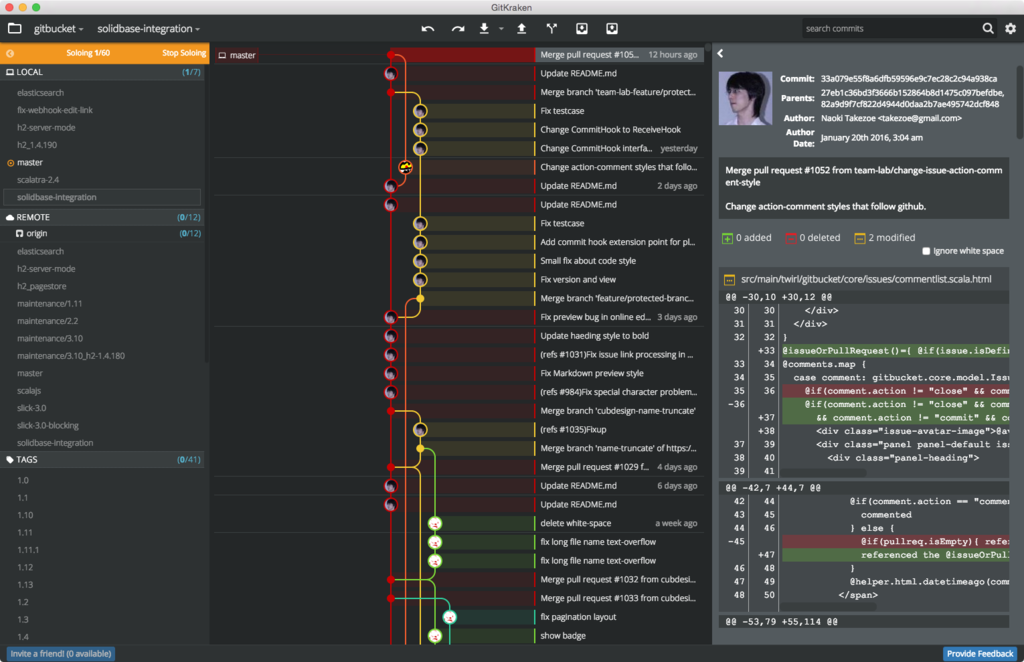The width and height of the screenshot is (1024, 662).
Task: Click the orange back arrow in Soloing bar
Action: coord(10,53)
